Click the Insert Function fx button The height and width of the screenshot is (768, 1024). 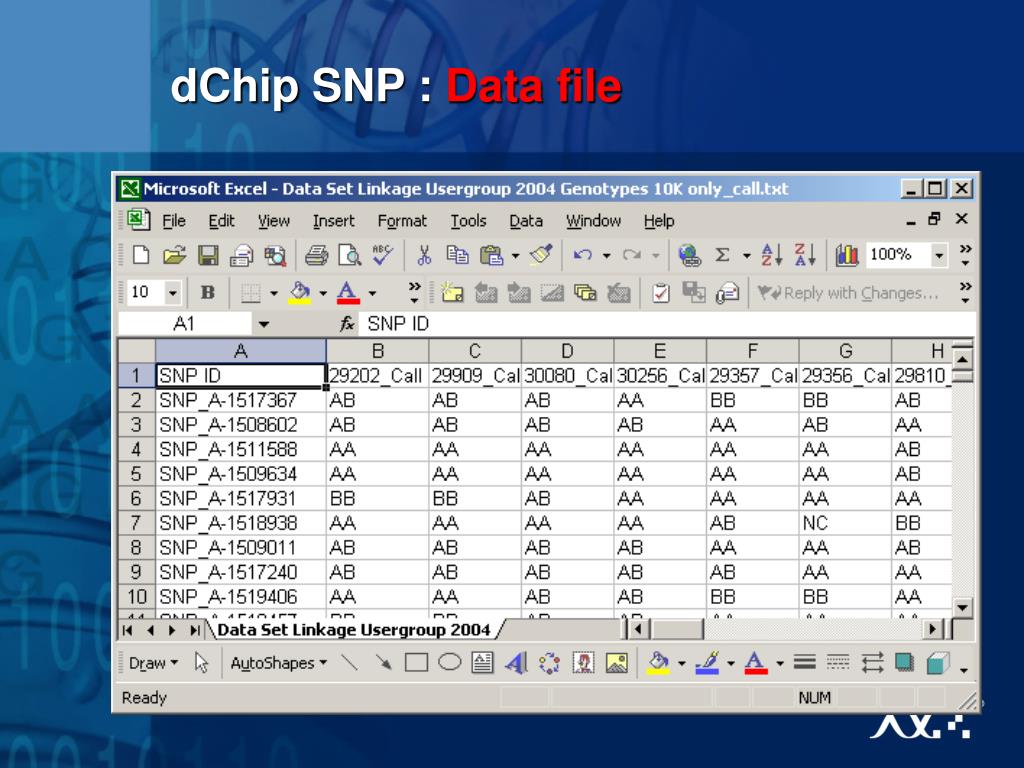tap(347, 324)
